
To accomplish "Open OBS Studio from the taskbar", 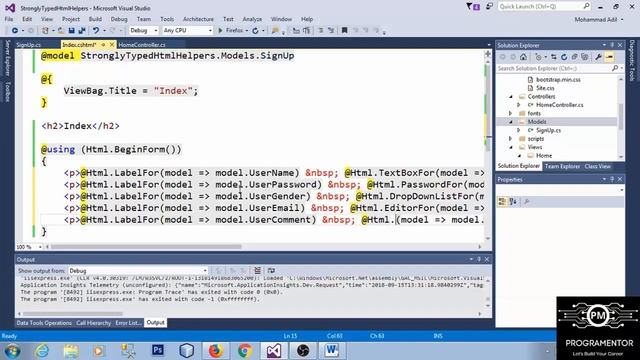I will pos(303,351).
